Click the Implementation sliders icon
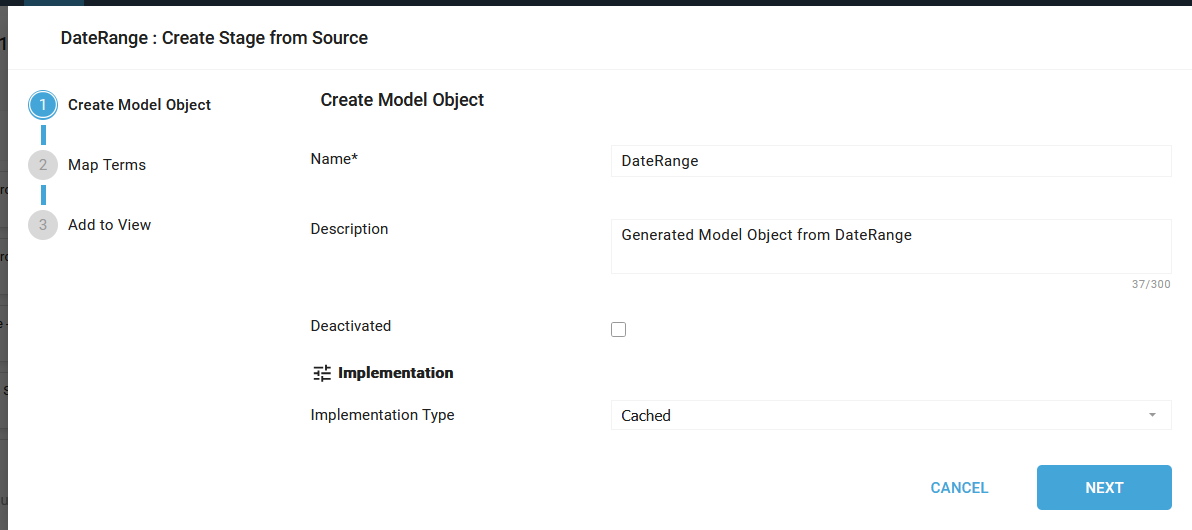The width and height of the screenshot is (1192, 530). point(322,373)
